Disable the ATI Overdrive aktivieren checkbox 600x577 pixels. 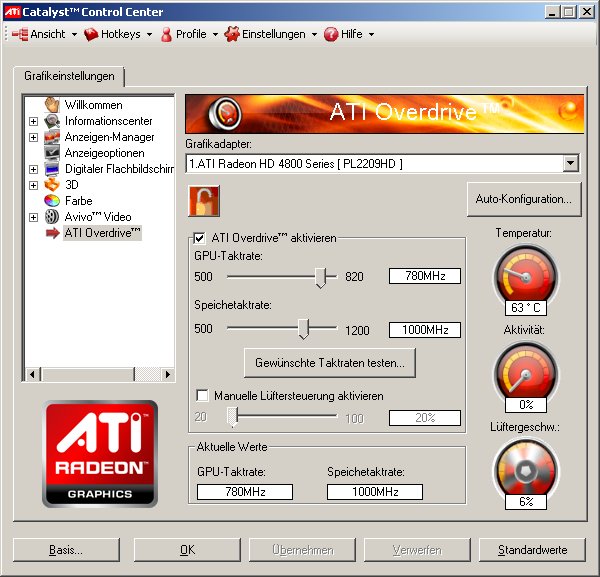click(200, 238)
